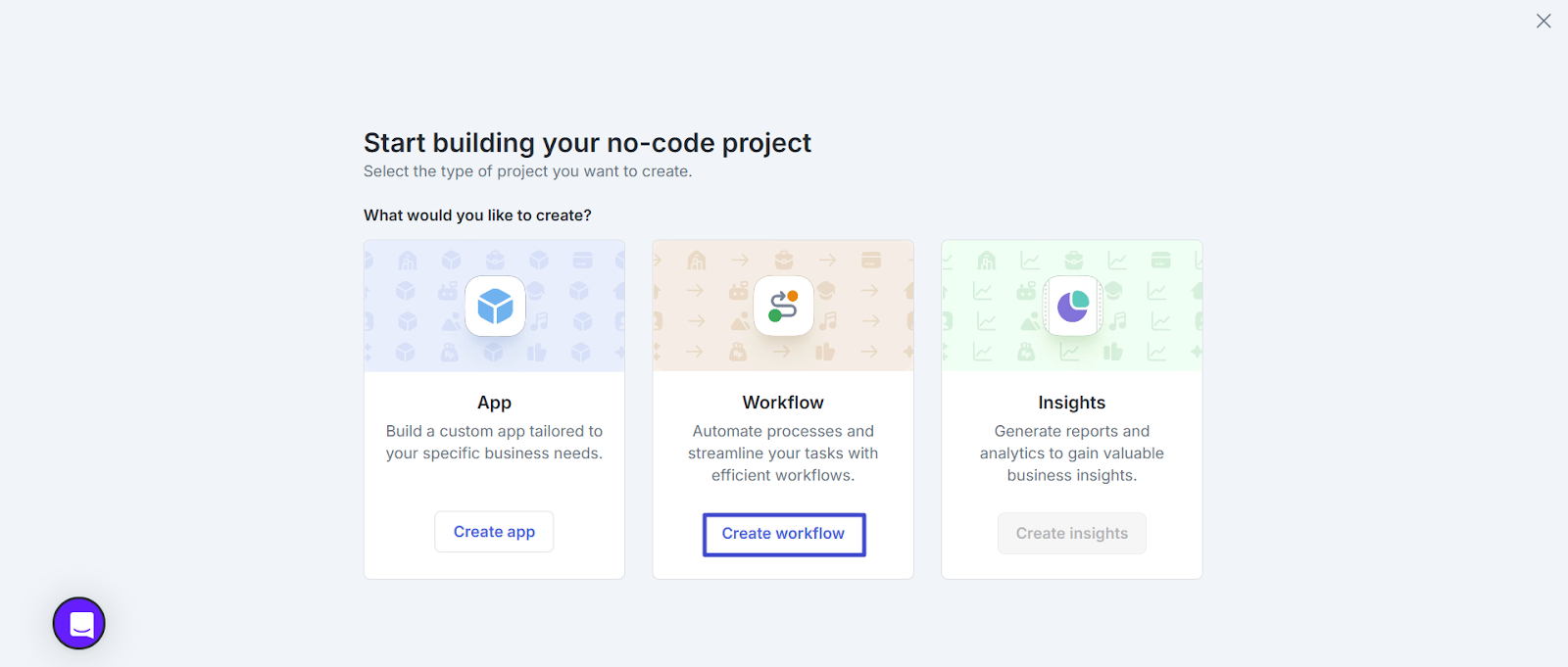Click the Workflow card description text
This screenshot has width=1568, height=667.
pyautogui.click(x=783, y=453)
